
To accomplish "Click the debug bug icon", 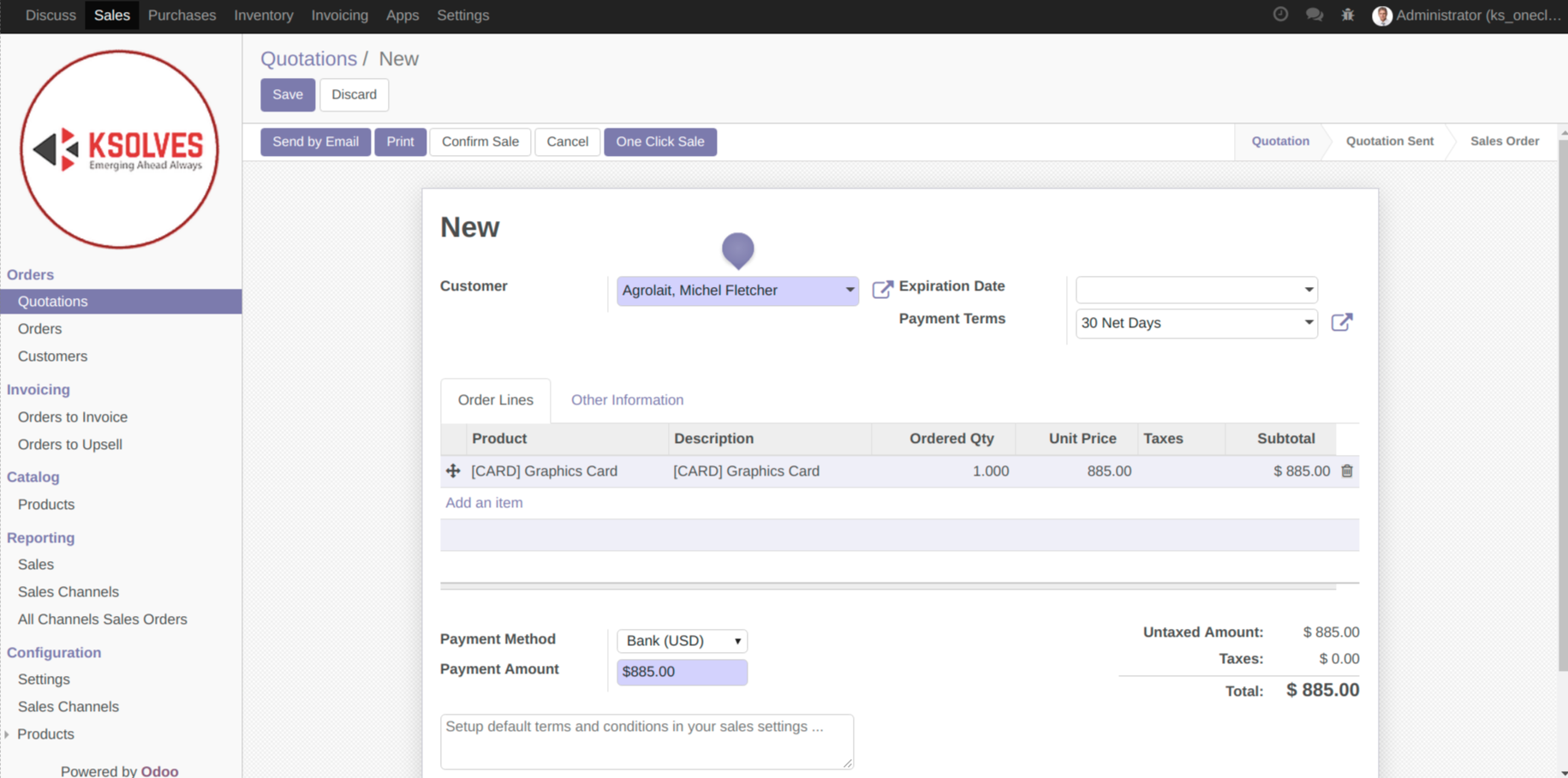I will click(1348, 15).
